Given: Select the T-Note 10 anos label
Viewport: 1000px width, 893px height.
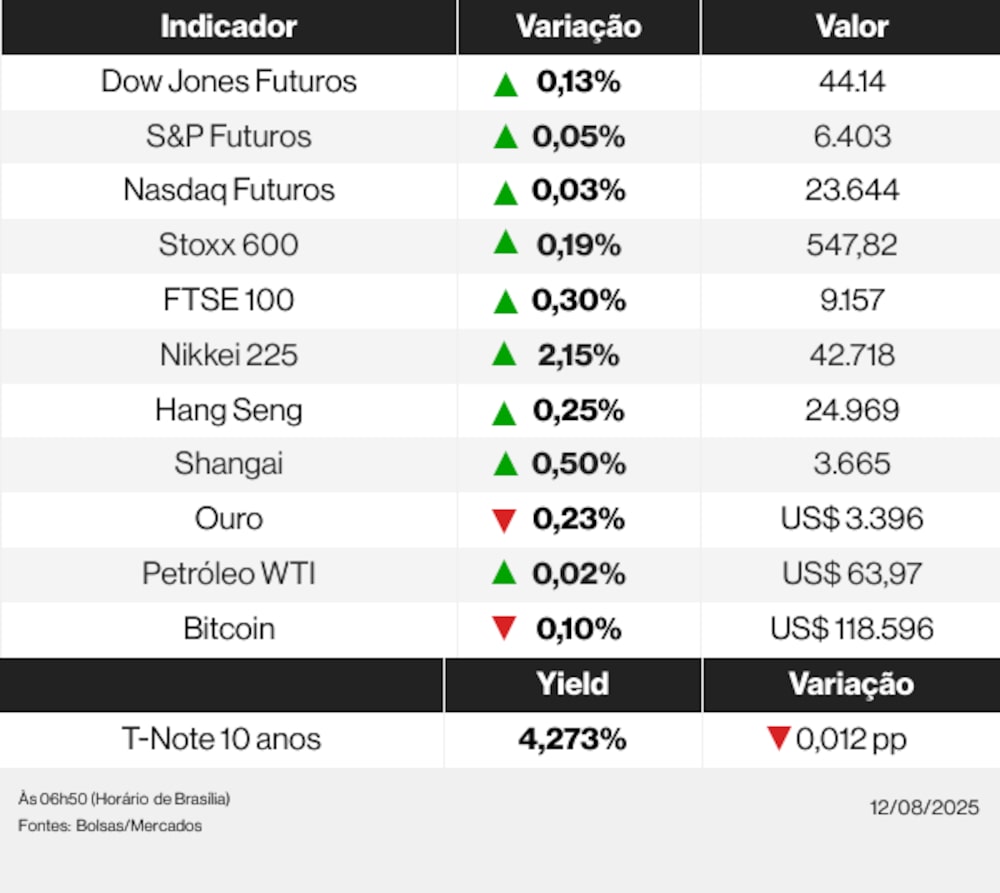Looking at the screenshot, I should point(221,739).
